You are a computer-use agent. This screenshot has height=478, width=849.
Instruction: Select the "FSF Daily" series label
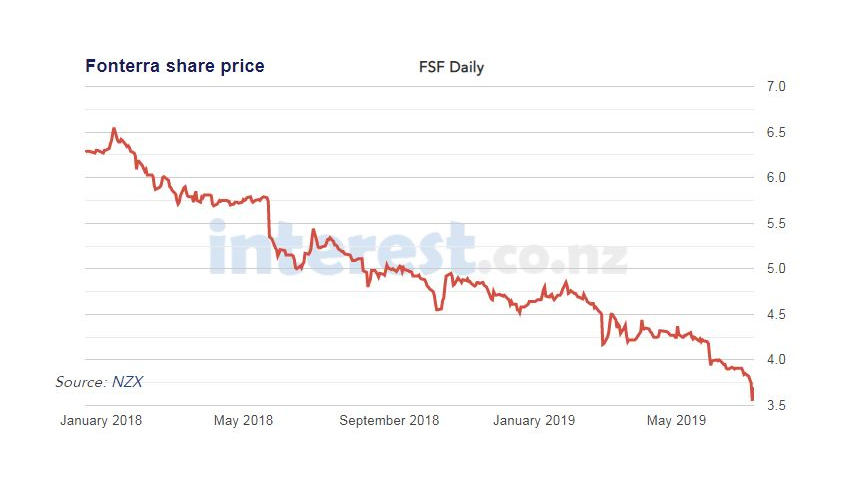(451, 67)
